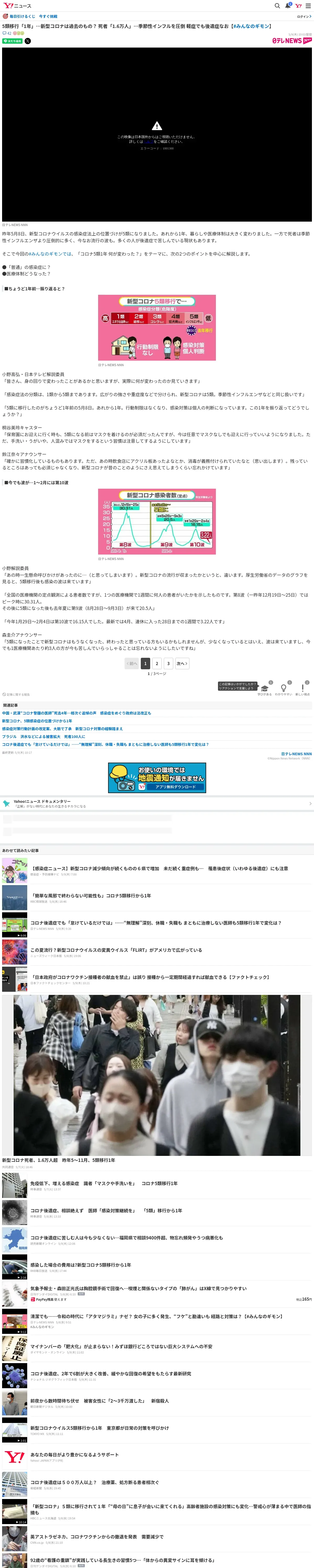Open headline 新型コロナ死者、1.6万人超
Screen dimensions: 314x1568
pyautogui.click(x=59, y=1160)
